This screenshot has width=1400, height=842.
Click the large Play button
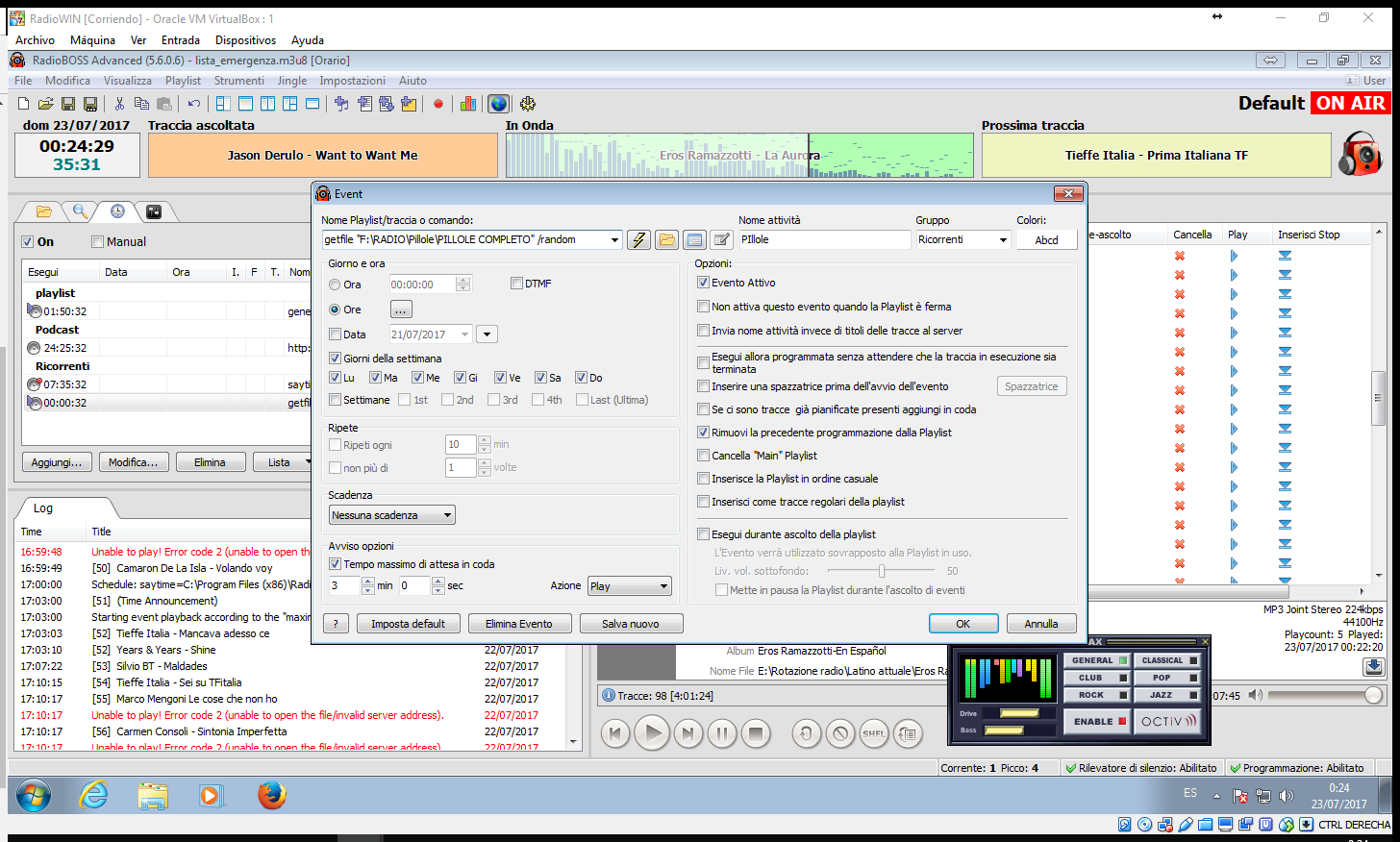[651, 733]
